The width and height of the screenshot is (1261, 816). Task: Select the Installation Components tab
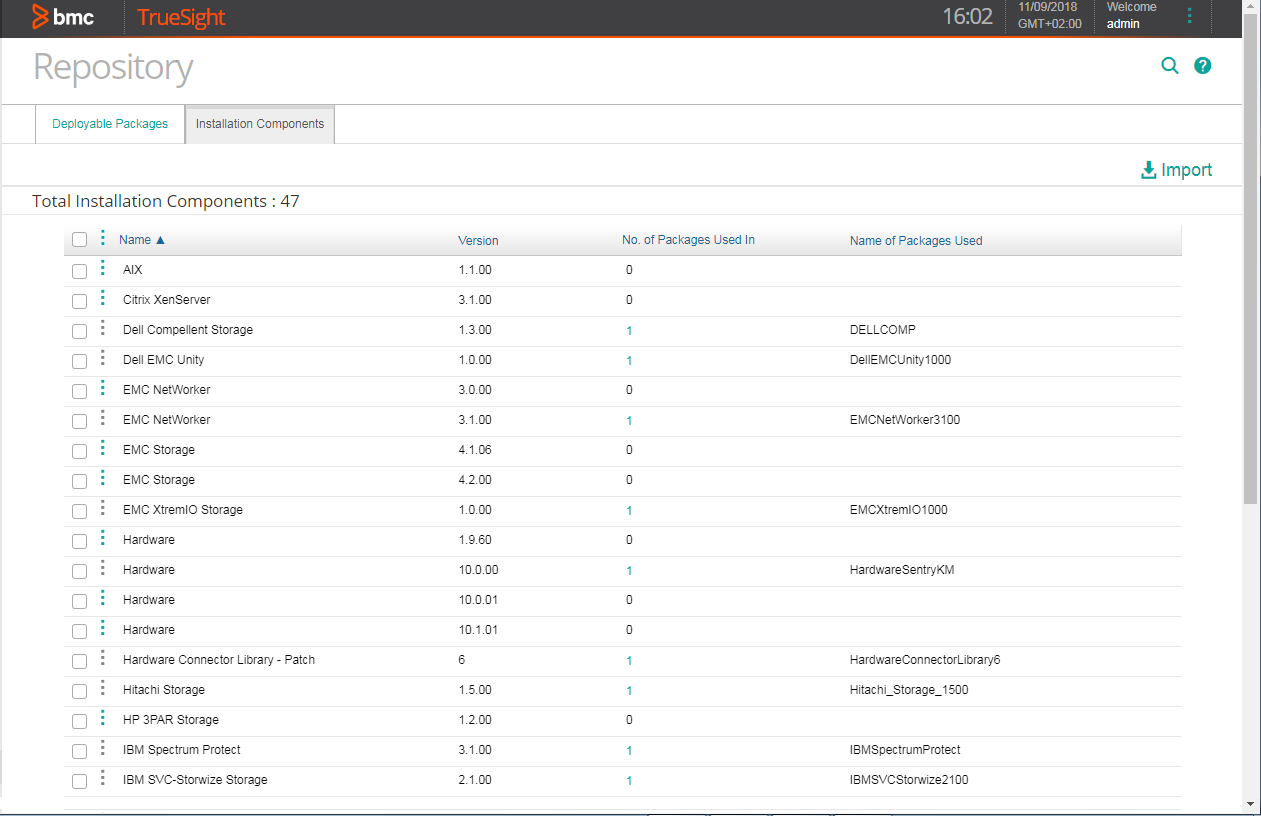tap(260, 124)
